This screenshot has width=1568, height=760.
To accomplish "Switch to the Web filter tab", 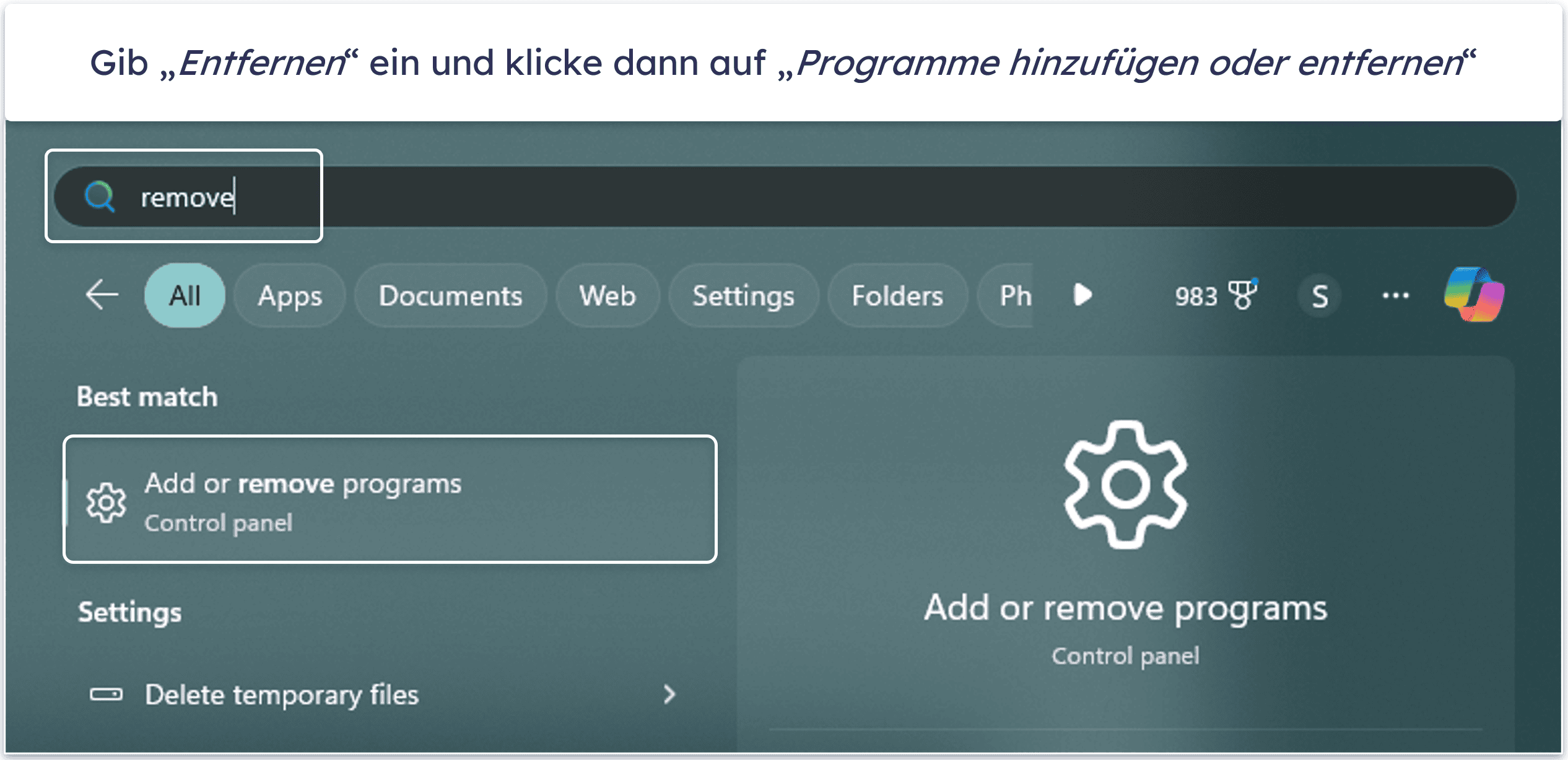I will point(608,296).
